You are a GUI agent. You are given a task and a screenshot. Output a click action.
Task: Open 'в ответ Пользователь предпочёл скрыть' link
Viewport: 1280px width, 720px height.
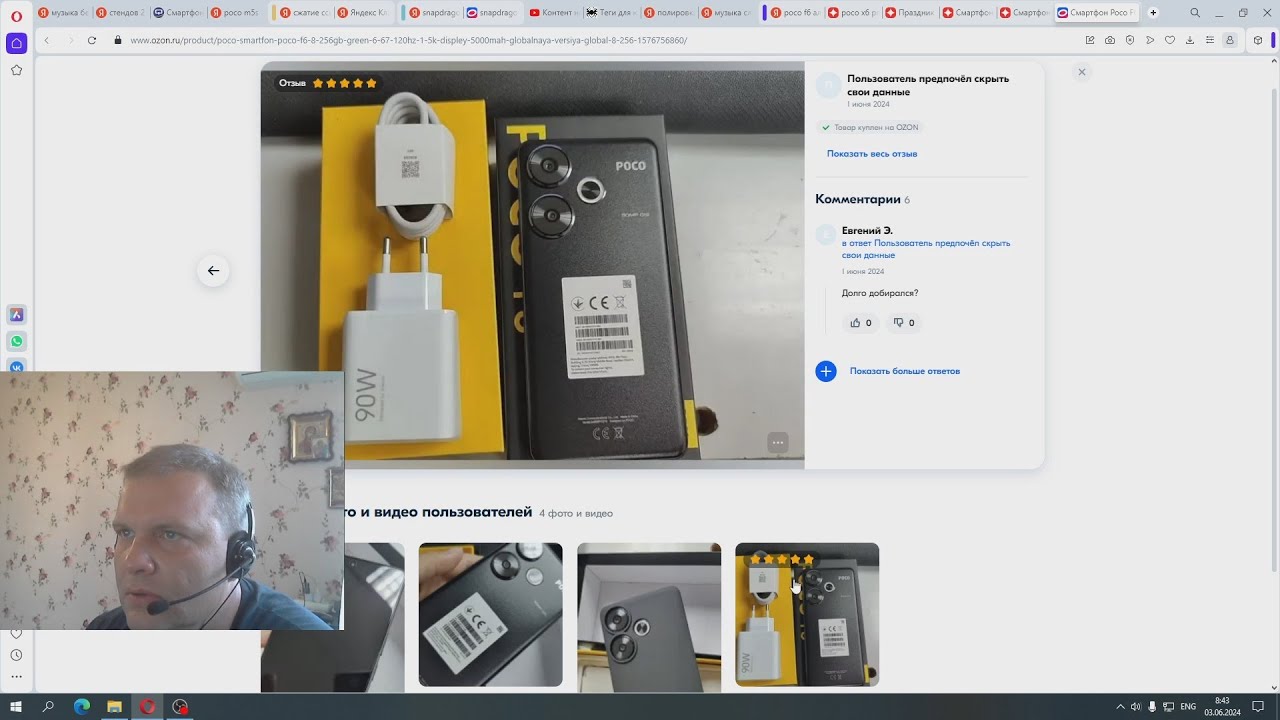tap(926, 249)
